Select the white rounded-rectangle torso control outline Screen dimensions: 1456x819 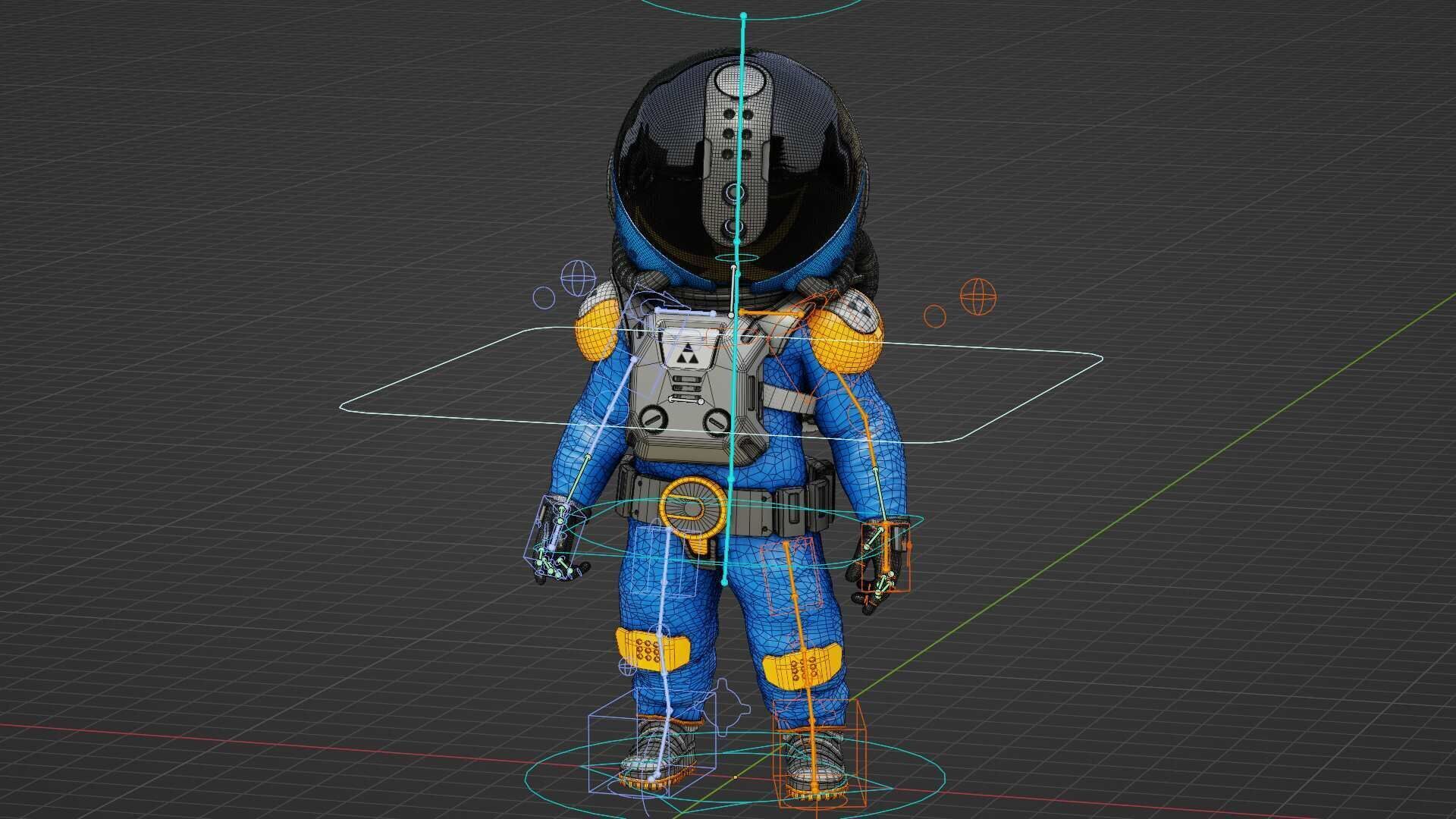click(x=720, y=386)
